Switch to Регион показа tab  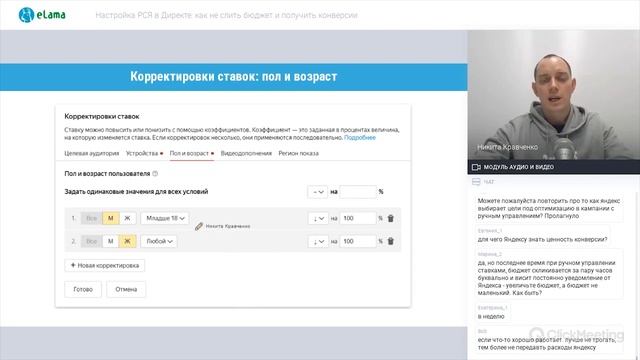tap(298, 153)
